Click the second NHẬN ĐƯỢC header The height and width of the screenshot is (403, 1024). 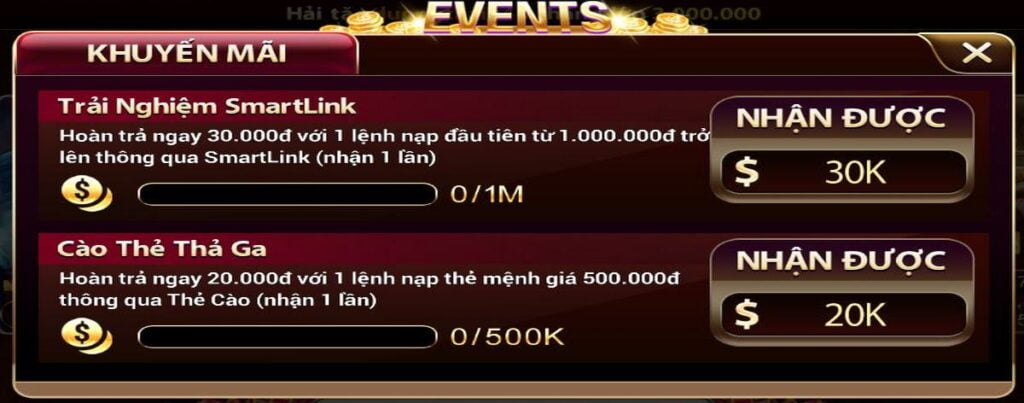click(841, 261)
